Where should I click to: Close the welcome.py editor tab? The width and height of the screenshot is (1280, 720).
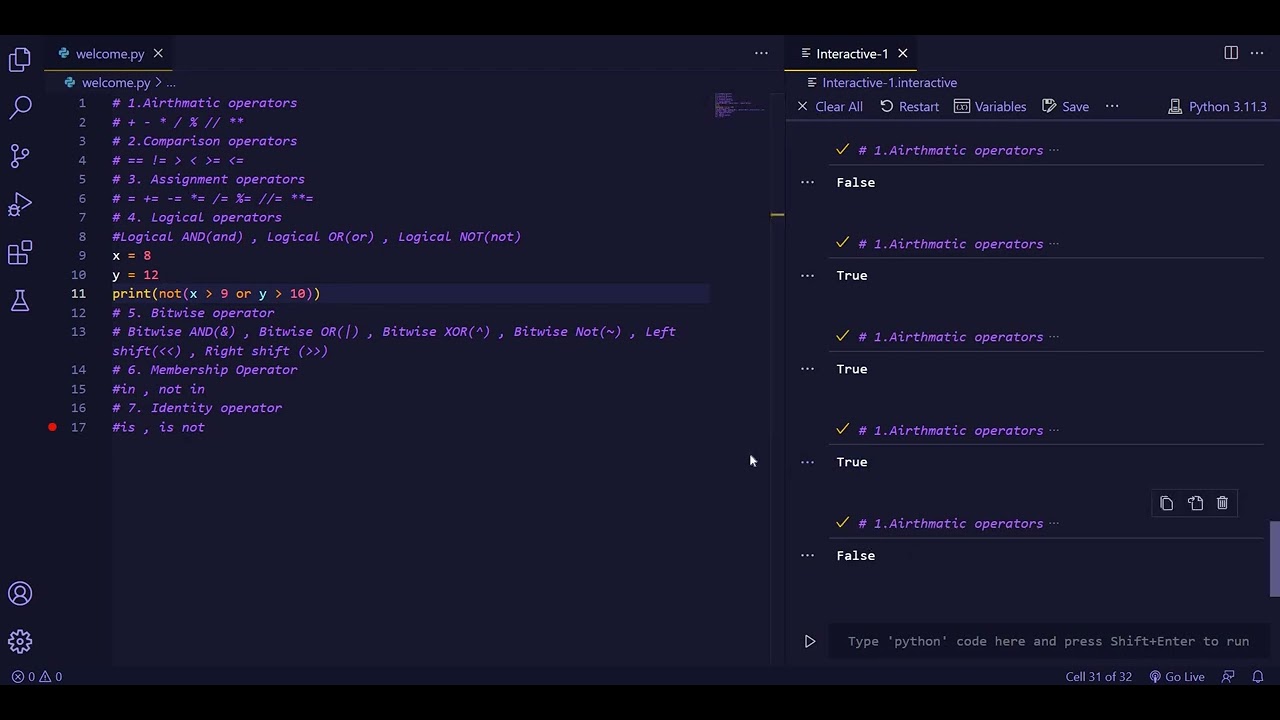(x=158, y=54)
